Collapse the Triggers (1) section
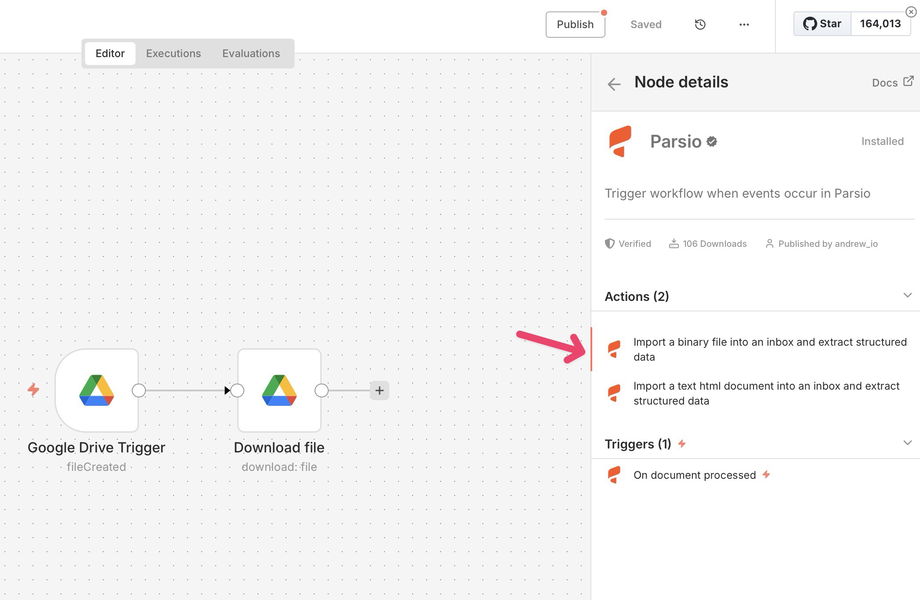 (x=907, y=443)
